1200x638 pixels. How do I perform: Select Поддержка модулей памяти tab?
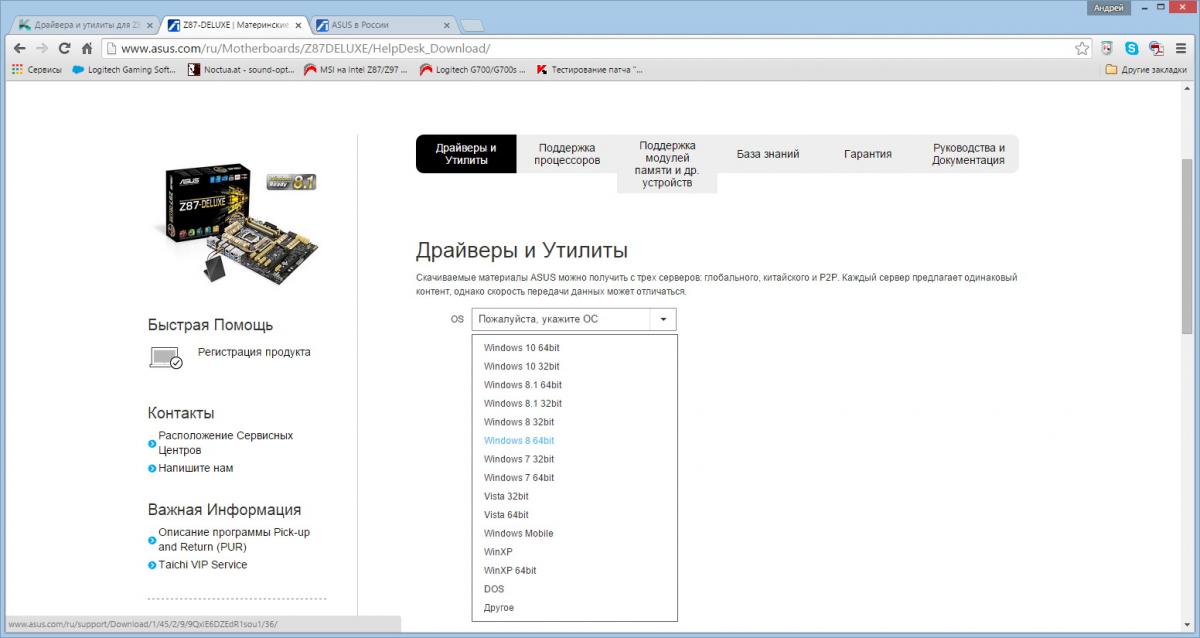click(x=667, y=164)
